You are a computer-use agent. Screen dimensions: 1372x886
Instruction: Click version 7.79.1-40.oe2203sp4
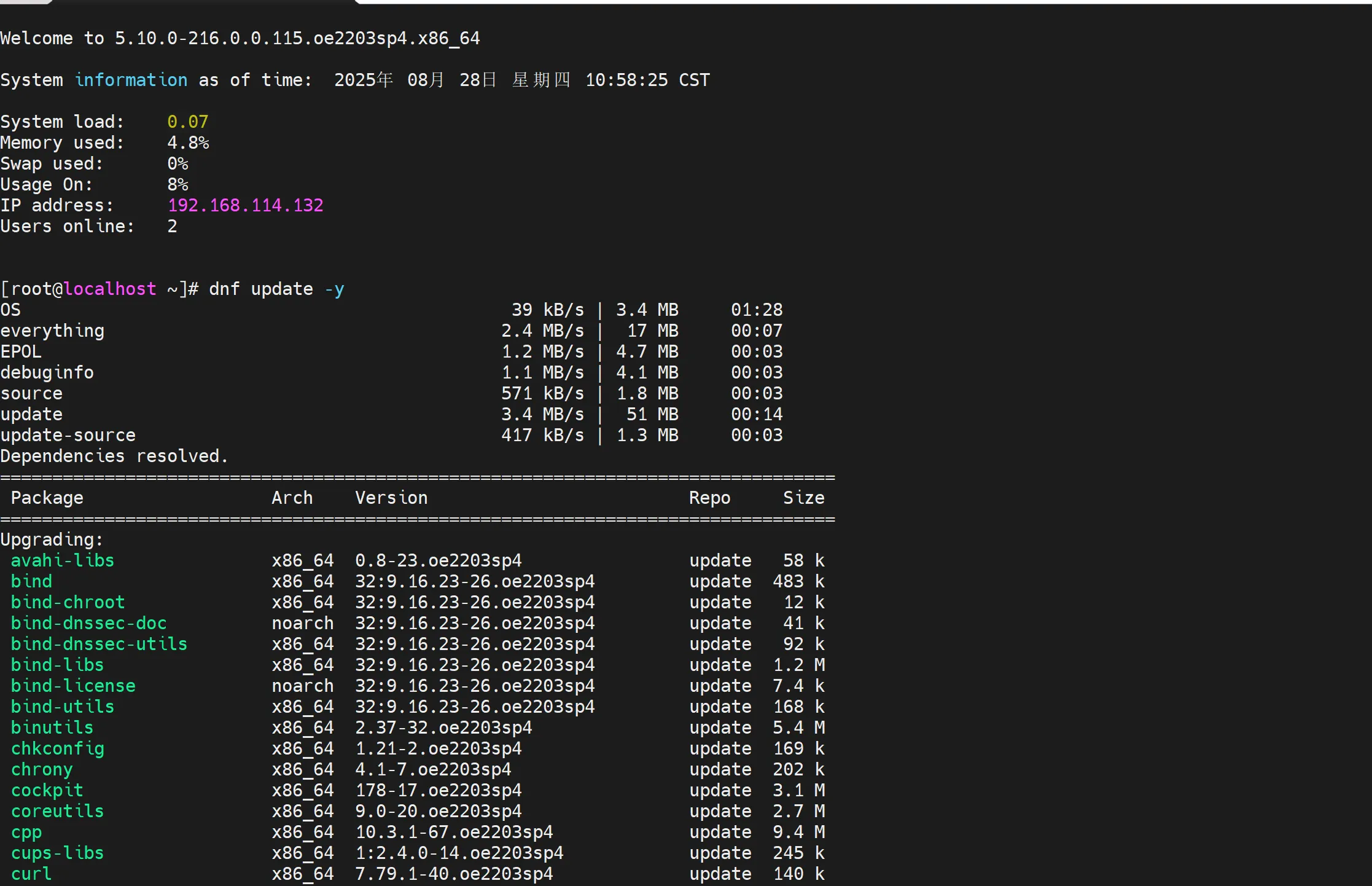coord(454,874)
